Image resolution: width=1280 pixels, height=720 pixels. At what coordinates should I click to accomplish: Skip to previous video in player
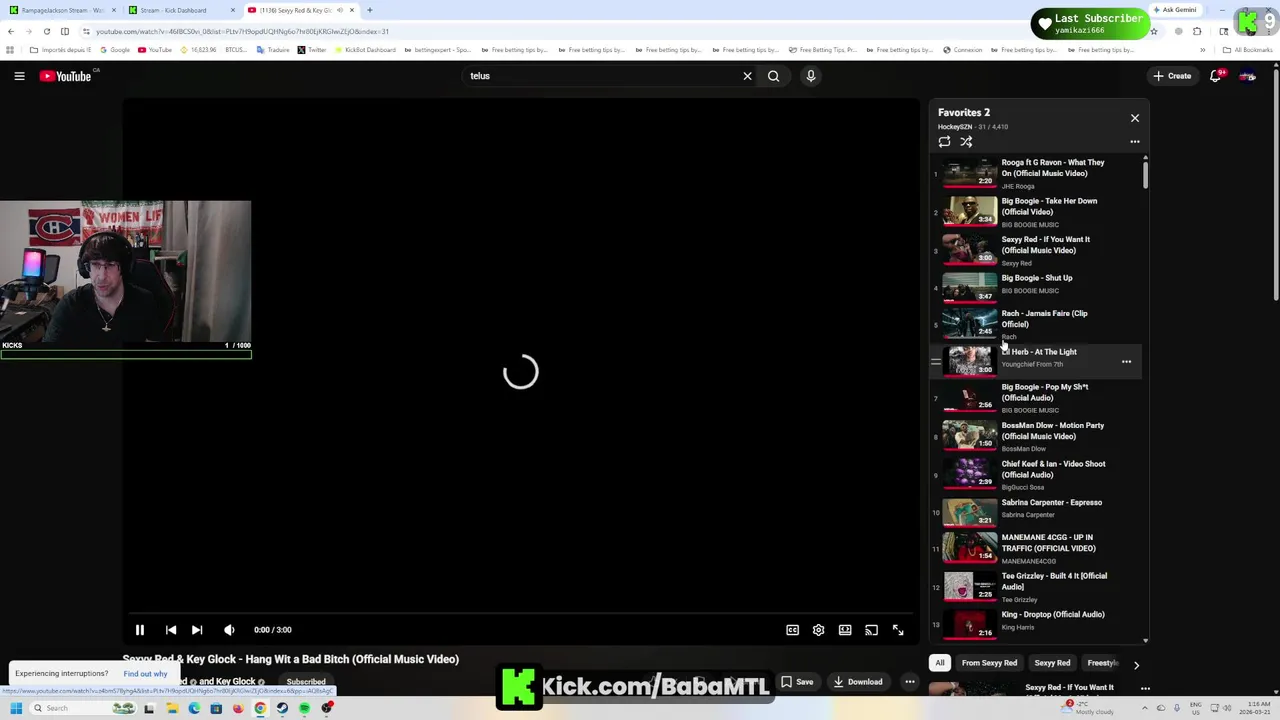click(x=171, y=630)
